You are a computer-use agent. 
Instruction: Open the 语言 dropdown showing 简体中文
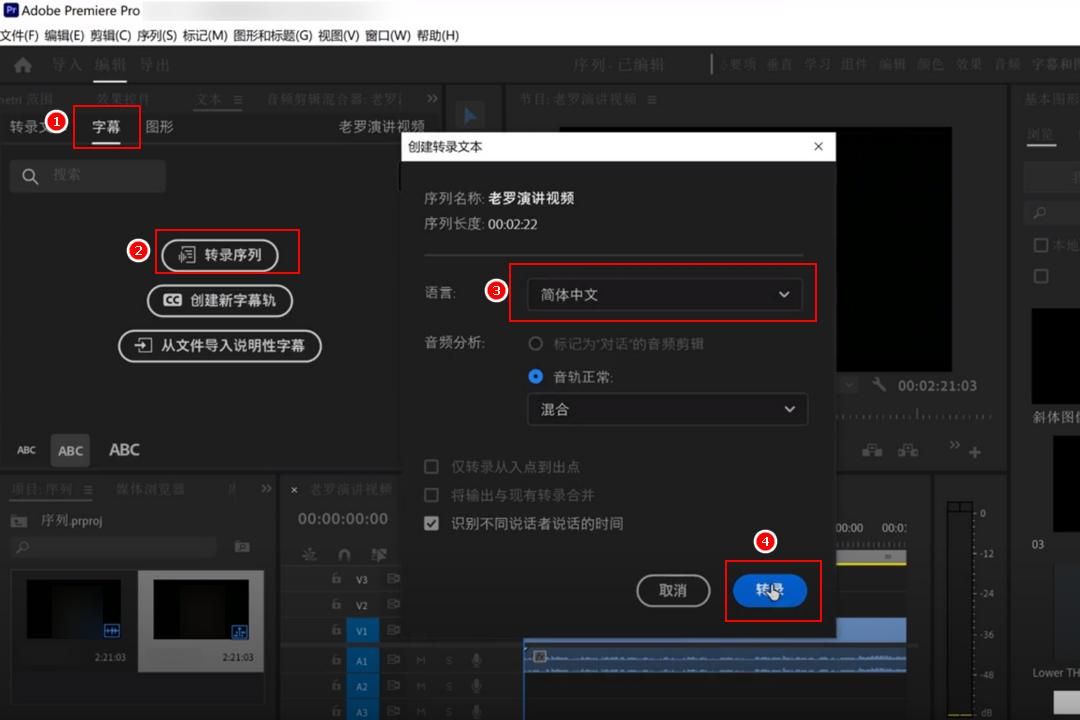(x=665, y=293)
